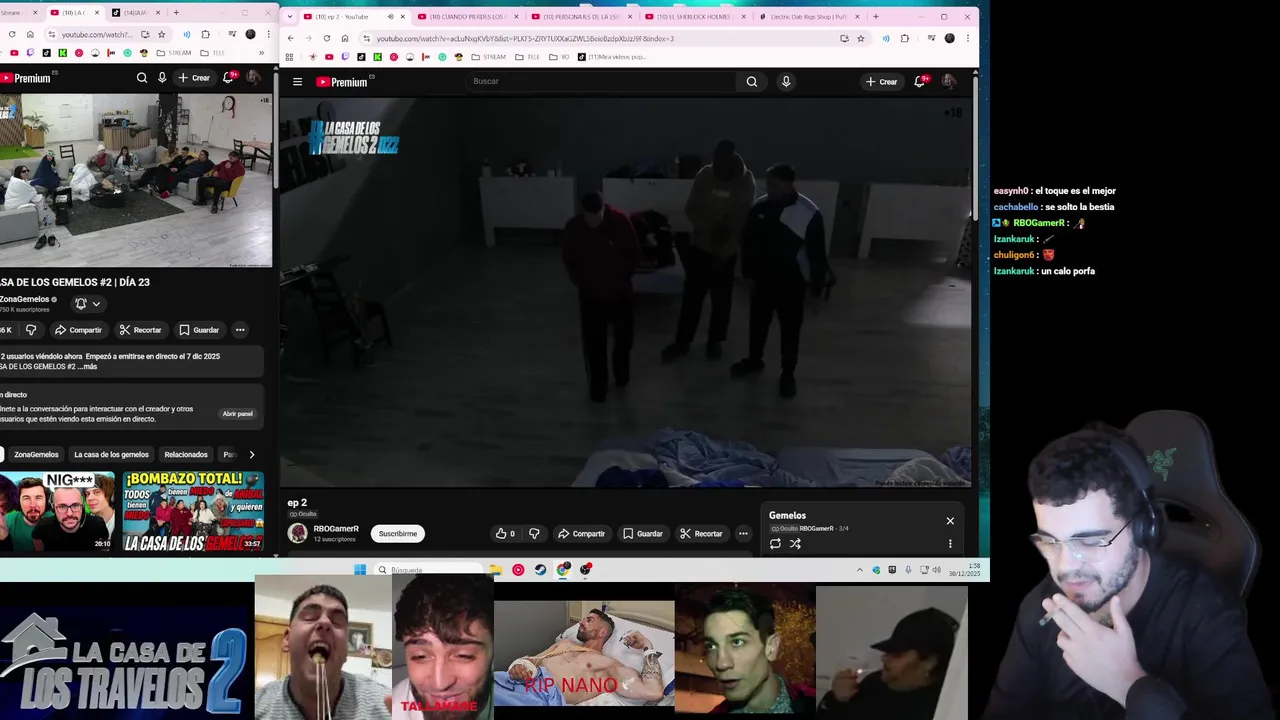Open notifications bell in right YouTube window
Screen dimensions: 1280x720
(x=920, y=81)
